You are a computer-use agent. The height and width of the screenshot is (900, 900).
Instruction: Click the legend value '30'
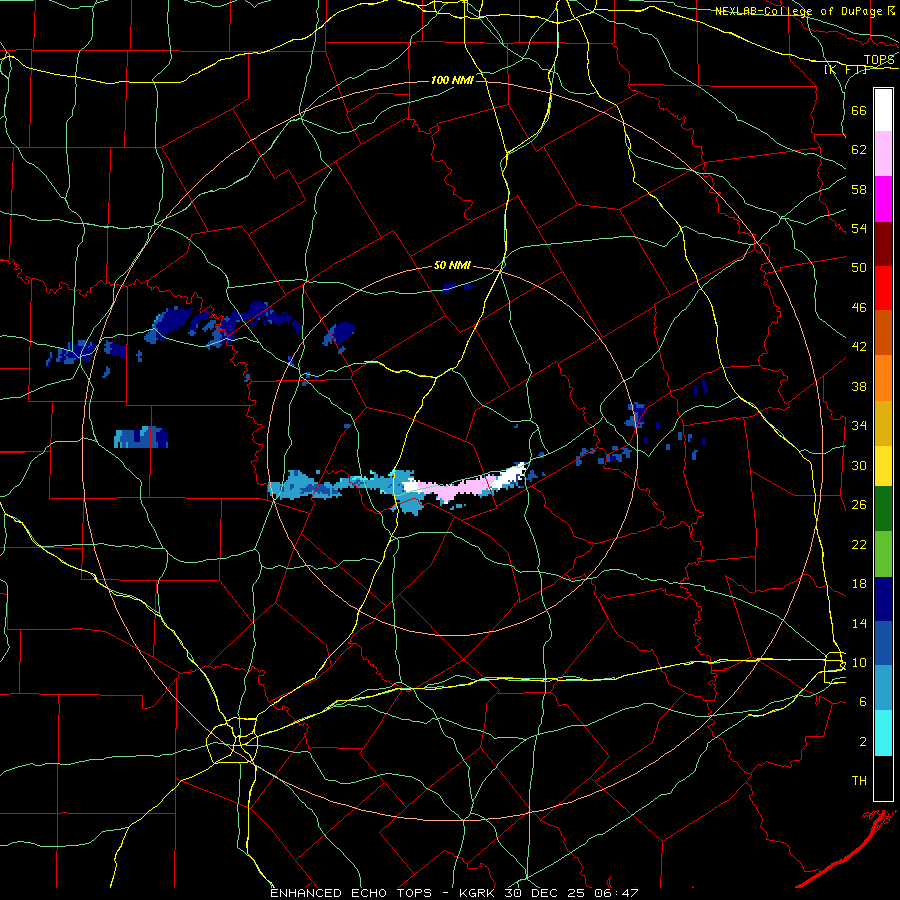859,465
